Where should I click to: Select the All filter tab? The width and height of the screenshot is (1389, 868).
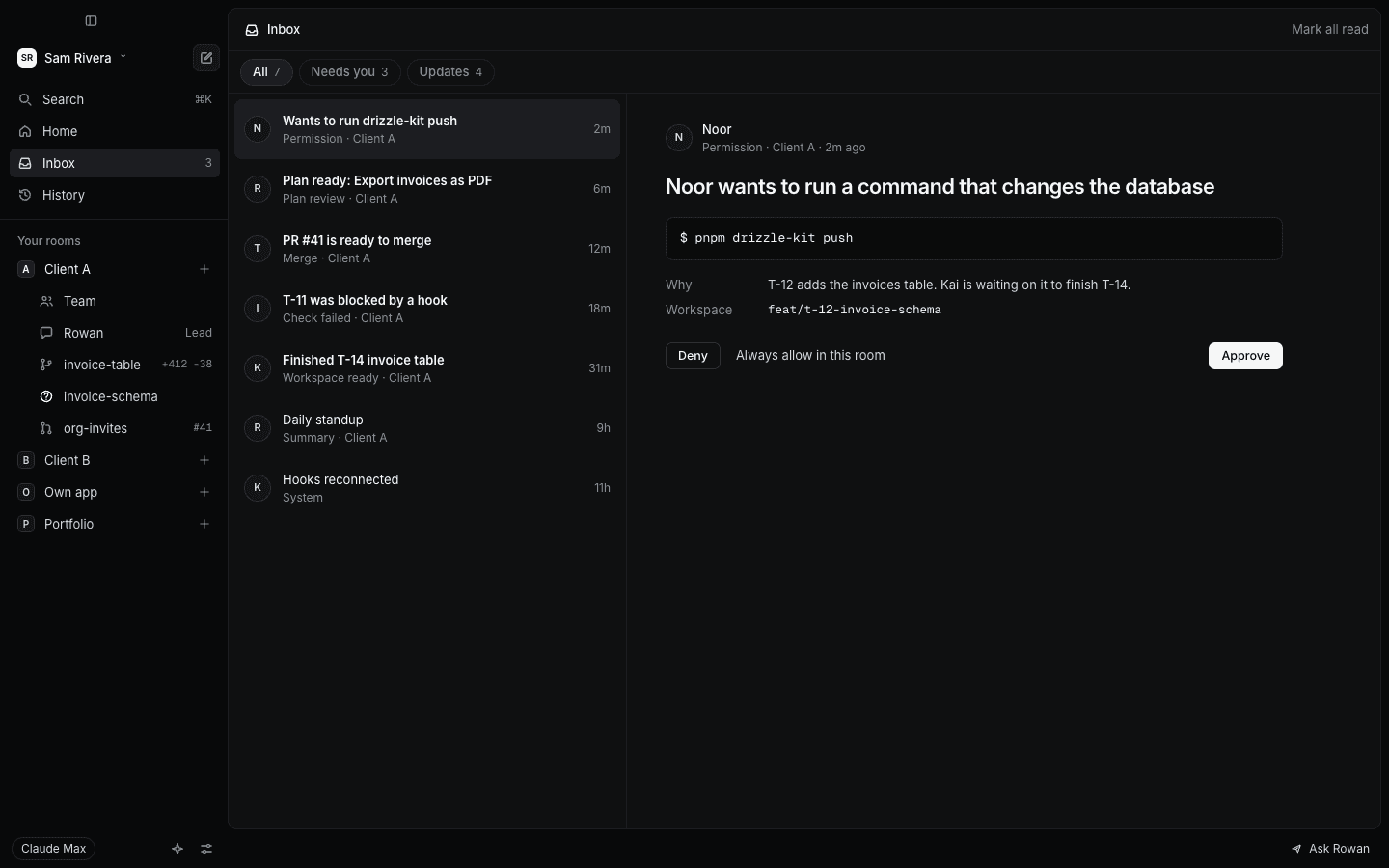coord(266,72)
